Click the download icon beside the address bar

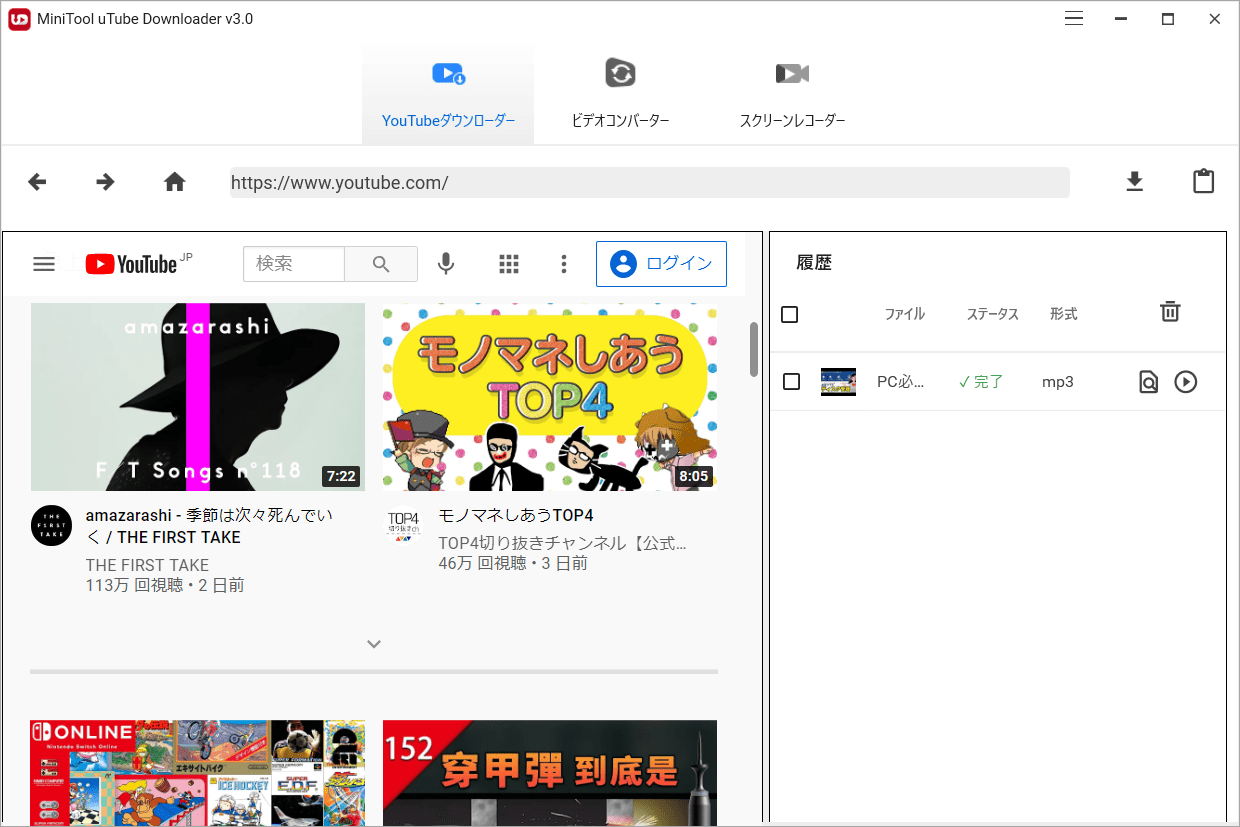tap(1134, 182)
